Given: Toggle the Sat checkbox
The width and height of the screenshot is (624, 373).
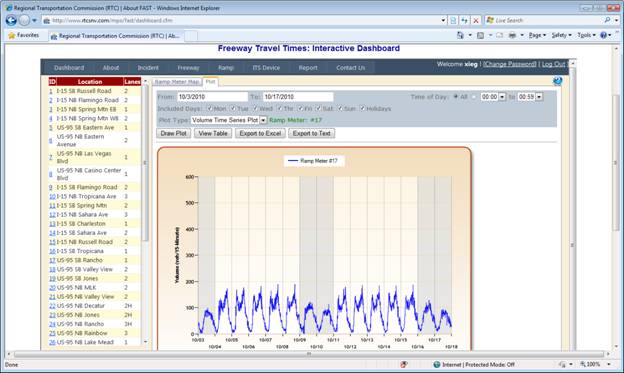Looking at the screenshot, I should point(318,108).
